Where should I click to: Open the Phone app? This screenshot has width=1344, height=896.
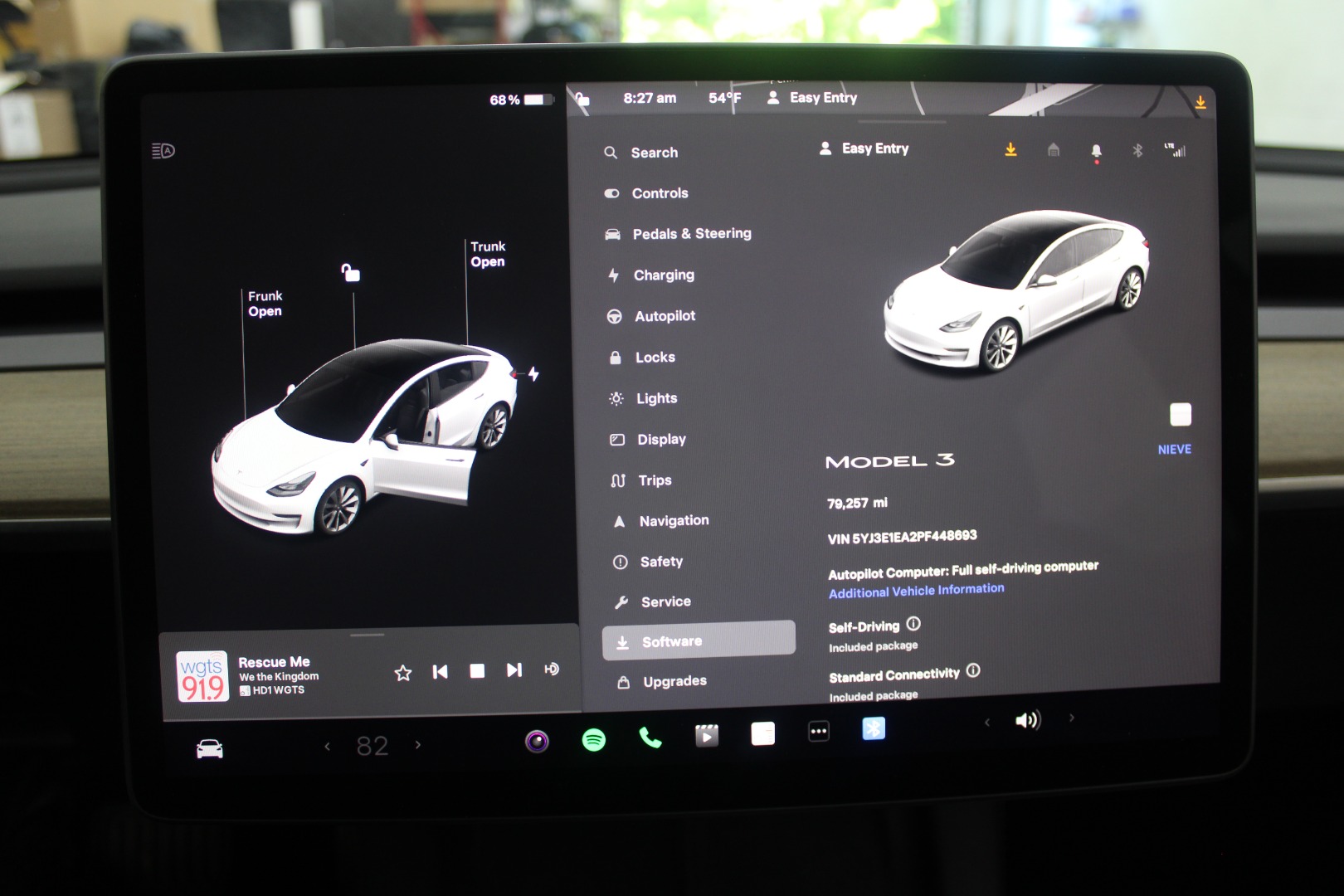tap(650, 737)
